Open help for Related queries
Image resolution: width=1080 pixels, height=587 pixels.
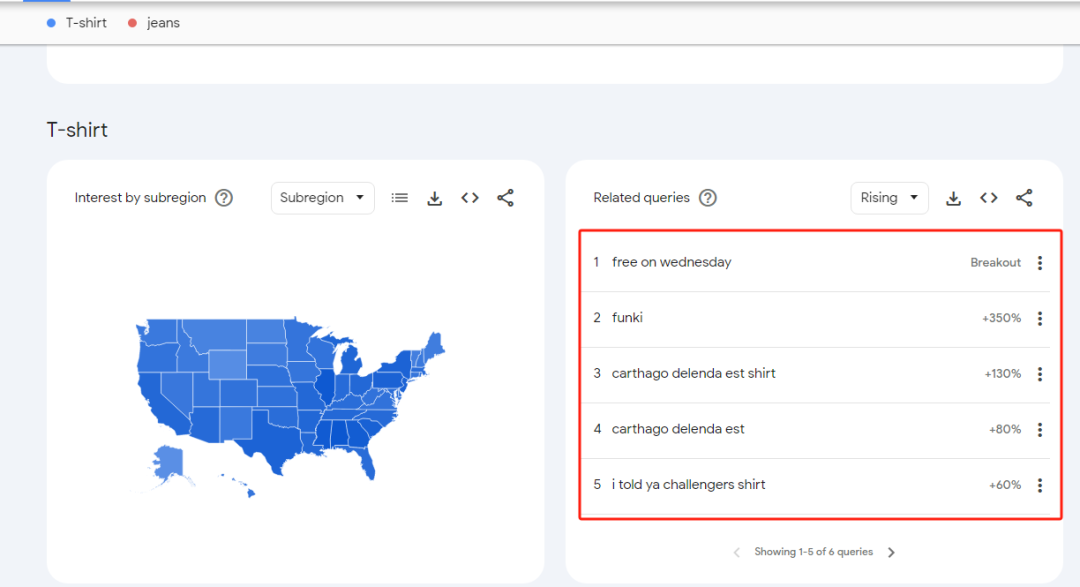pyautogui.click(x=708, y=198)
